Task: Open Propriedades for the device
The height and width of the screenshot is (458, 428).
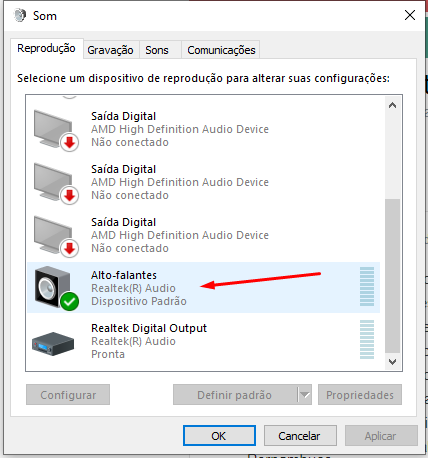Action: pos(360,395)
